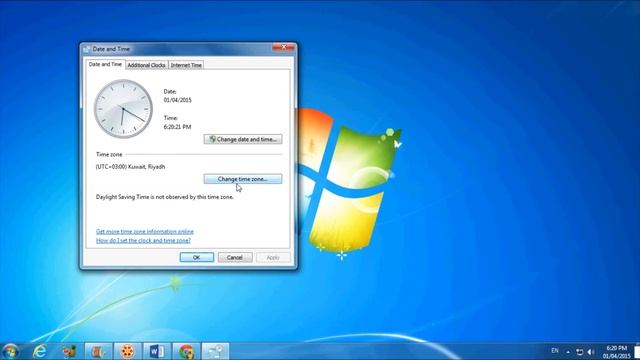Open Get more time zone information online link
Viewport: 640px width, 360px height.
pos(144,231)
